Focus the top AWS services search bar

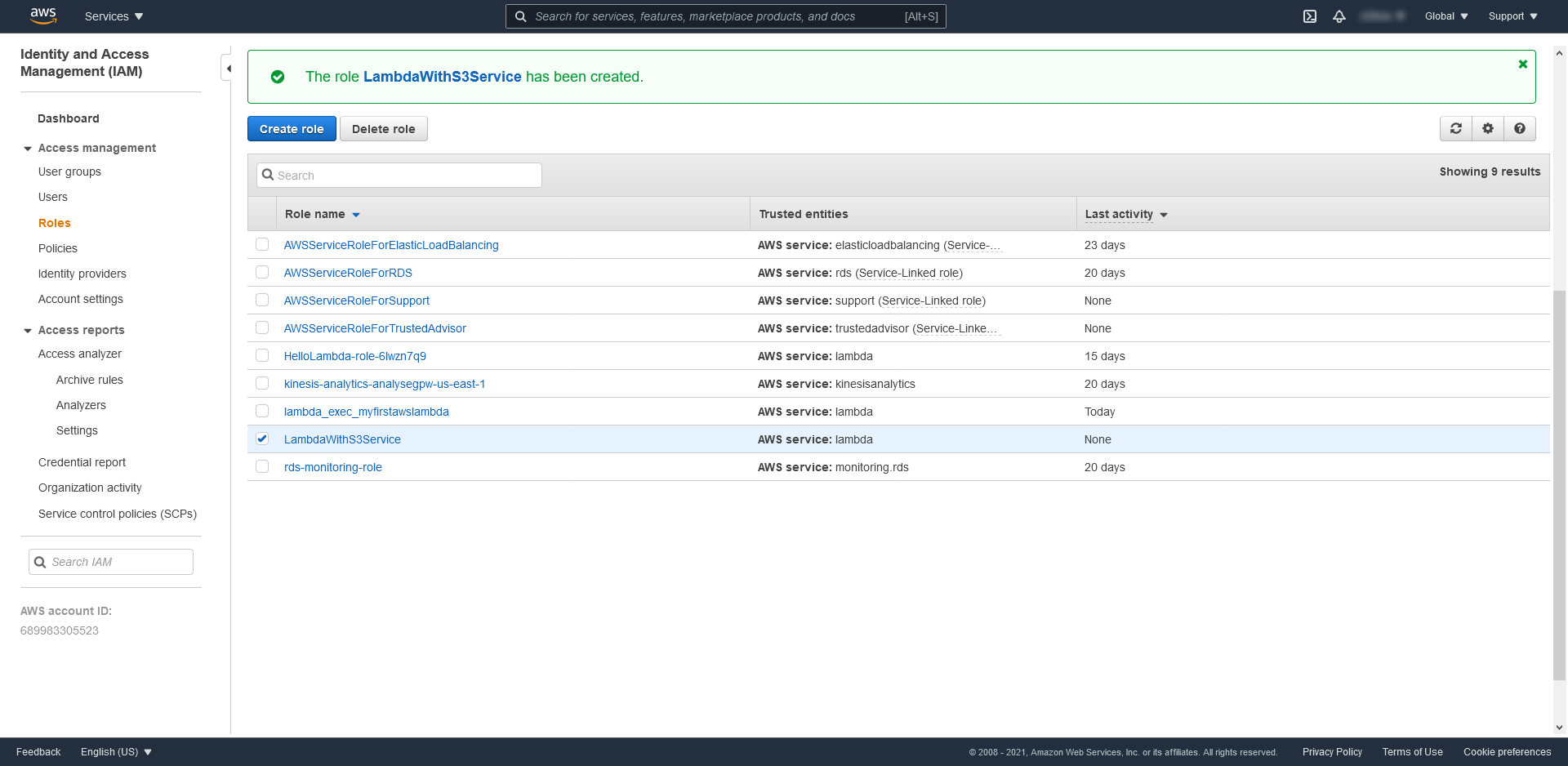pyautogui.click(x=726, y=16)
